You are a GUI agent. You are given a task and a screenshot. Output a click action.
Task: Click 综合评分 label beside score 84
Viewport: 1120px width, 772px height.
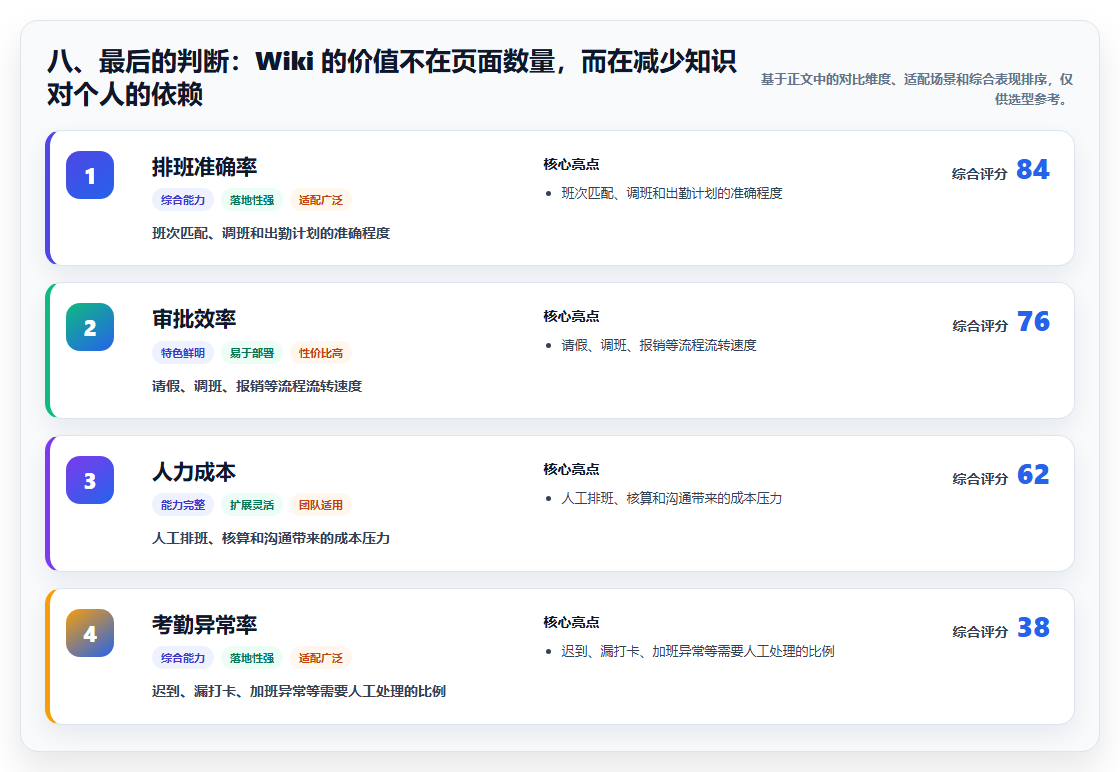[x=980, y=174]
